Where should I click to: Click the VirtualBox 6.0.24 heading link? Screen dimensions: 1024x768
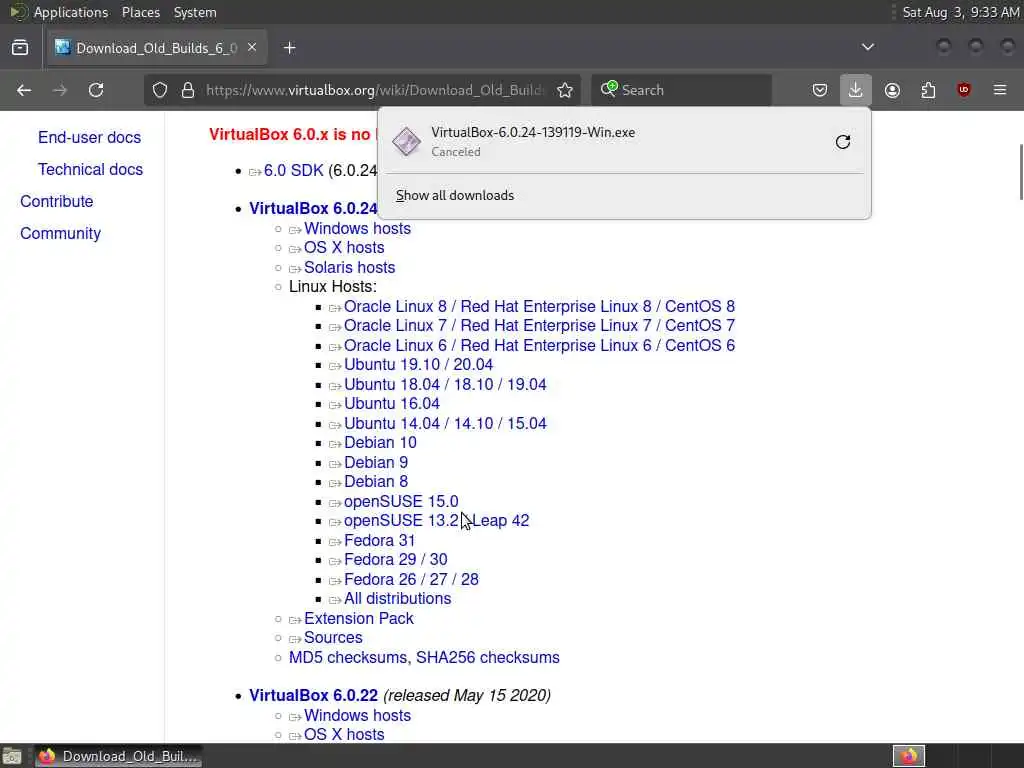313,208
